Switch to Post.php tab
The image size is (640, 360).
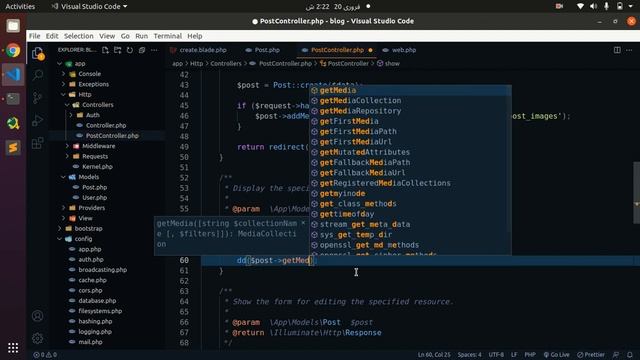267,50
